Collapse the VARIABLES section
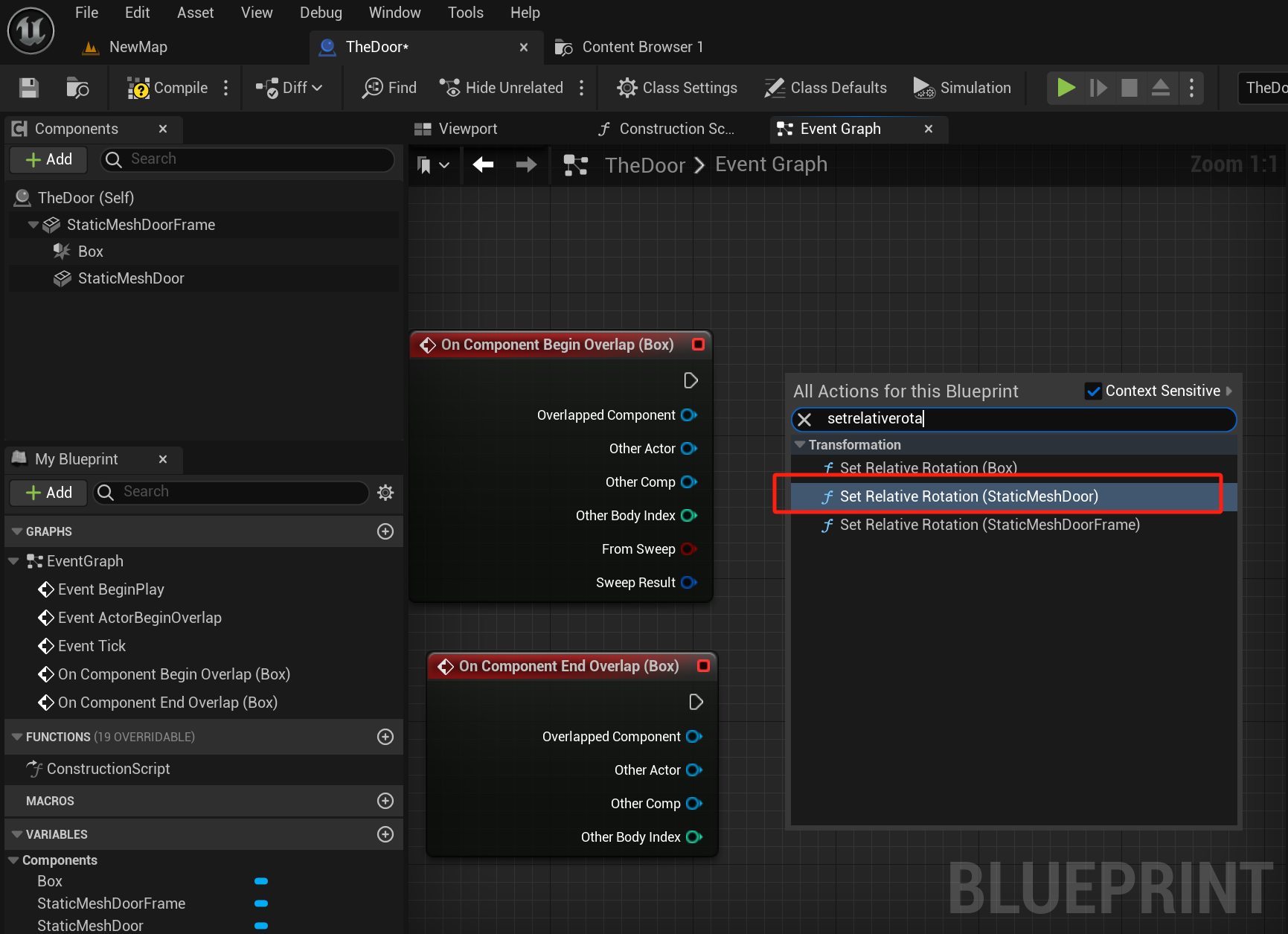This screenshot has height=934, width=1288. point(17,834)
